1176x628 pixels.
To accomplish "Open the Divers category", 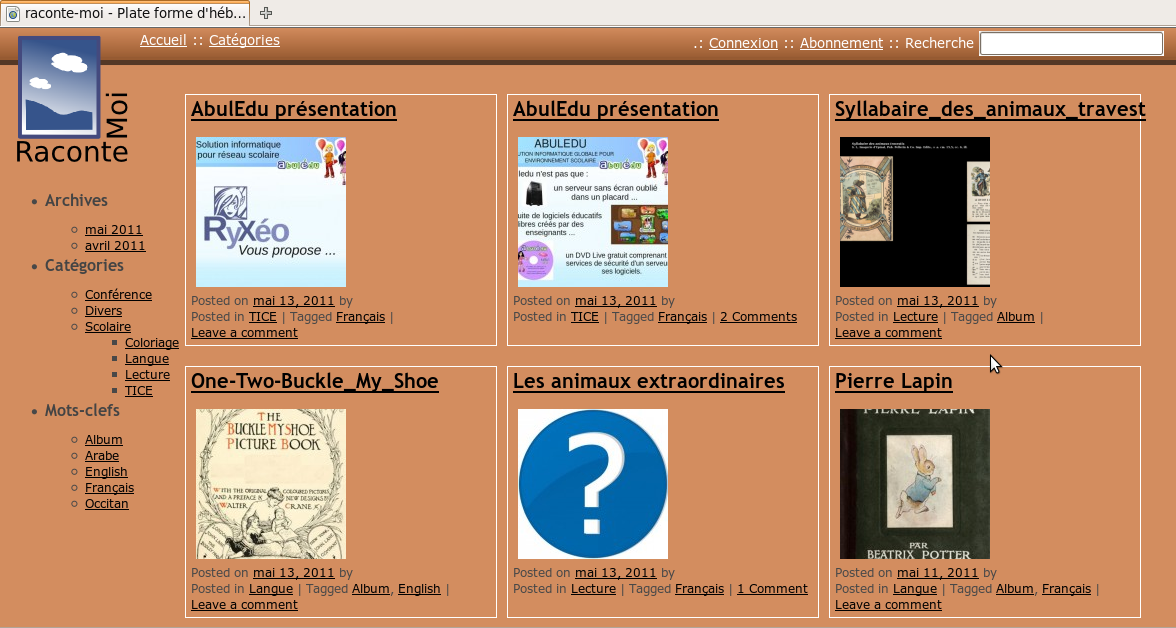I will (x=103, y=311).
